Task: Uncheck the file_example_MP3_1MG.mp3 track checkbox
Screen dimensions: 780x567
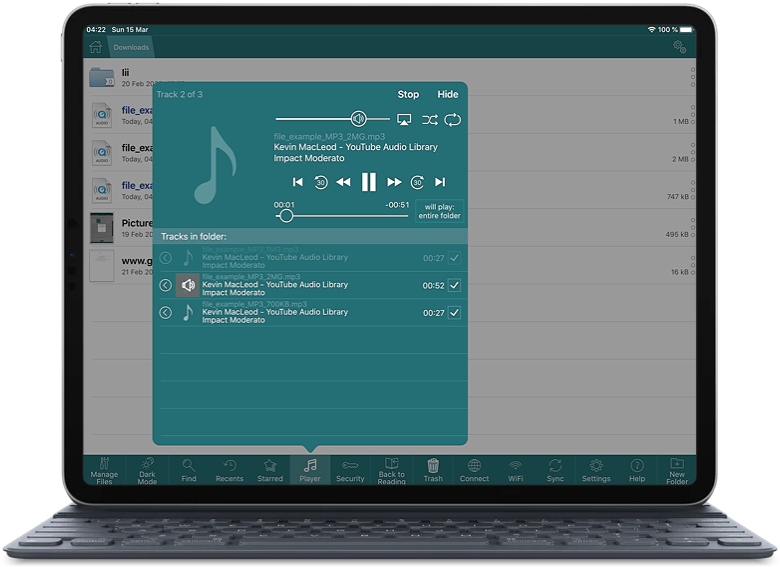Action: click(x=454, y=258)
